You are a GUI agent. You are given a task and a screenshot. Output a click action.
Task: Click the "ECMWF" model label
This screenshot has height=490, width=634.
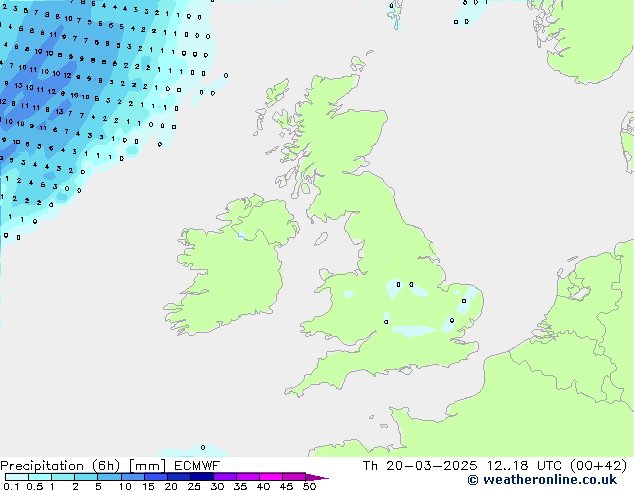tap(197, 466)
